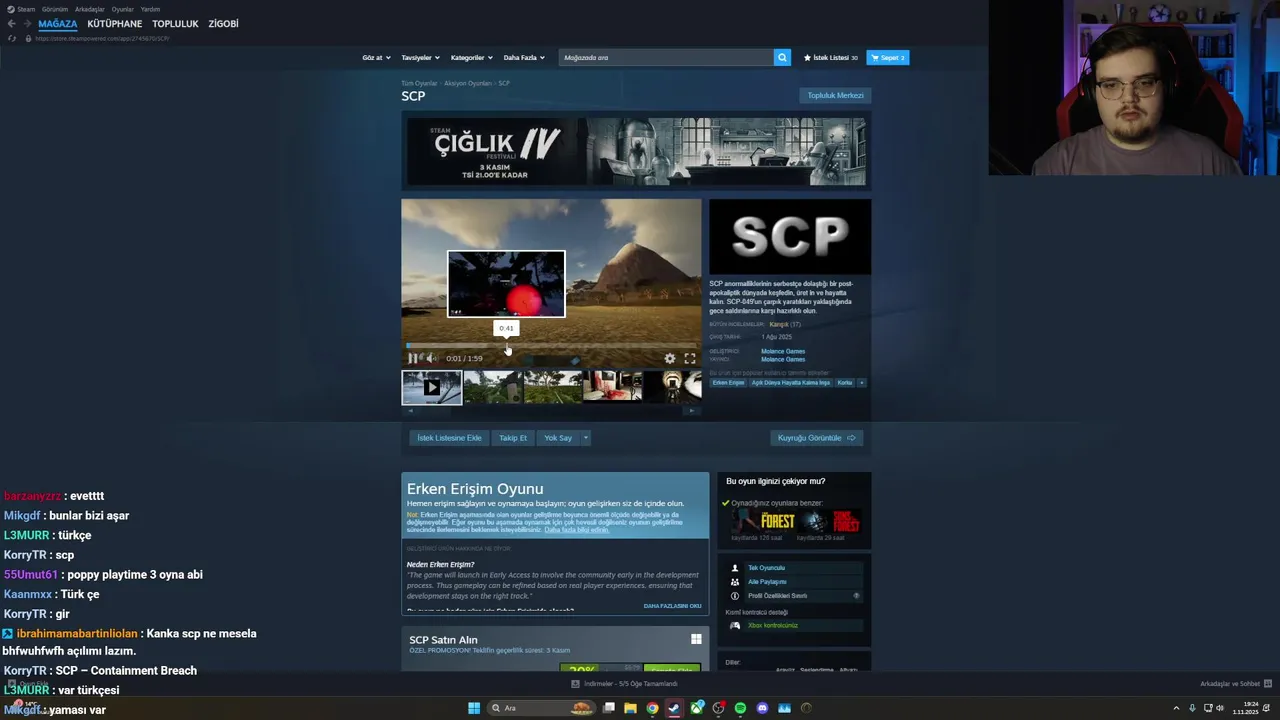Viewport: 1280px width, 720px height.
Task: Open the Windows Start menu
Action: pyautogui.click(x=474, y=708)
